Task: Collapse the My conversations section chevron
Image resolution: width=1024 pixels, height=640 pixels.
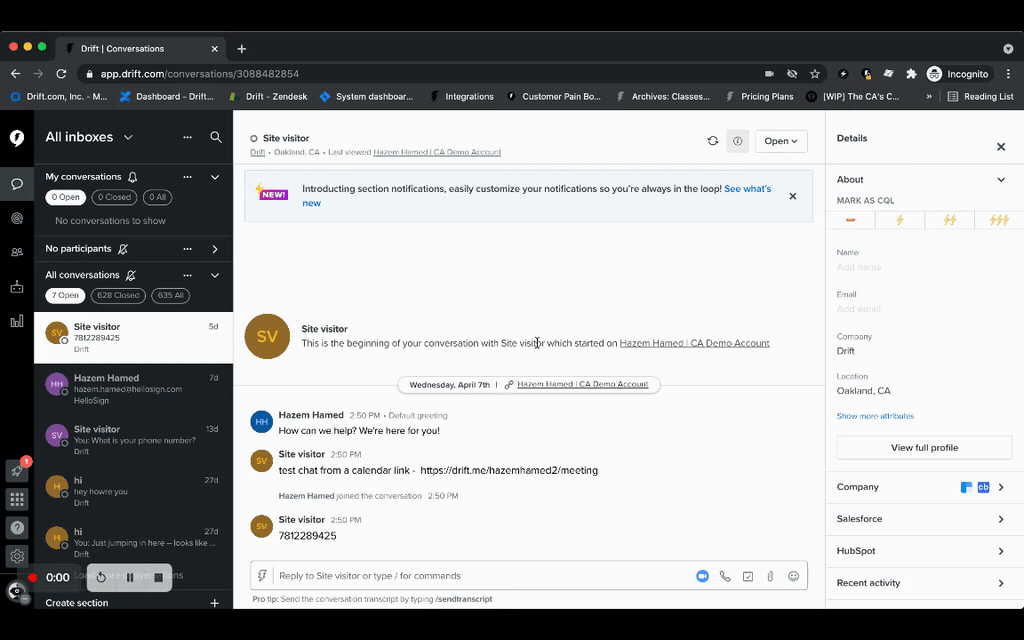Action: [215, 177]
